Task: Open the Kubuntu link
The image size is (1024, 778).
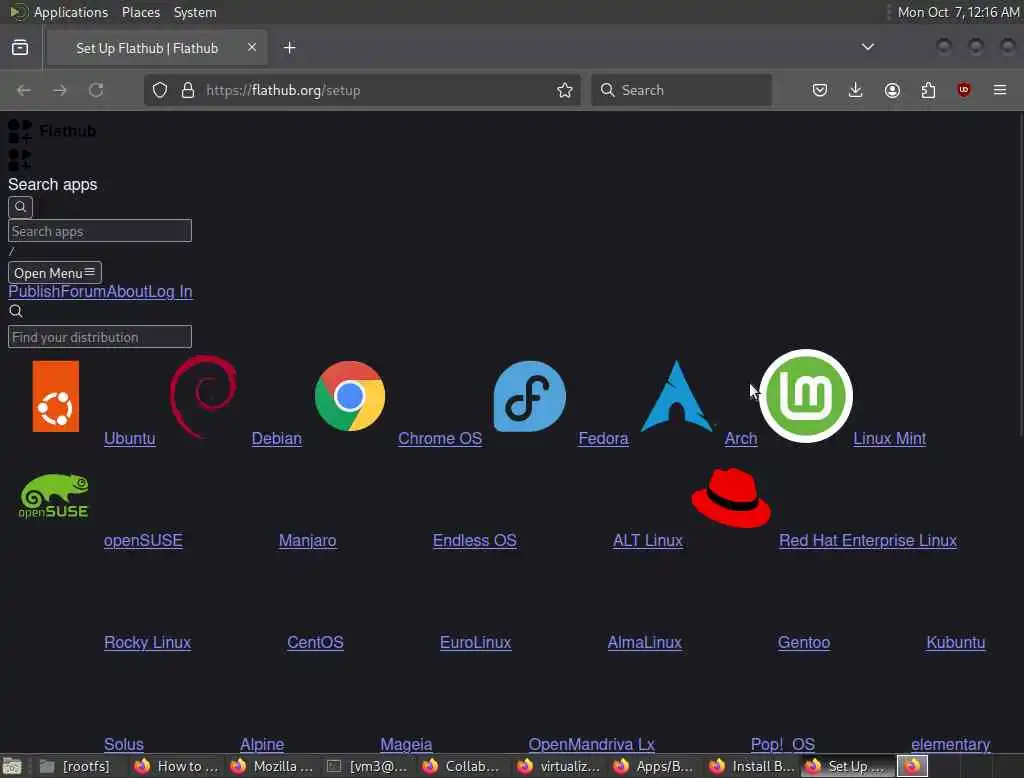Action: click(x=955, y=642)
